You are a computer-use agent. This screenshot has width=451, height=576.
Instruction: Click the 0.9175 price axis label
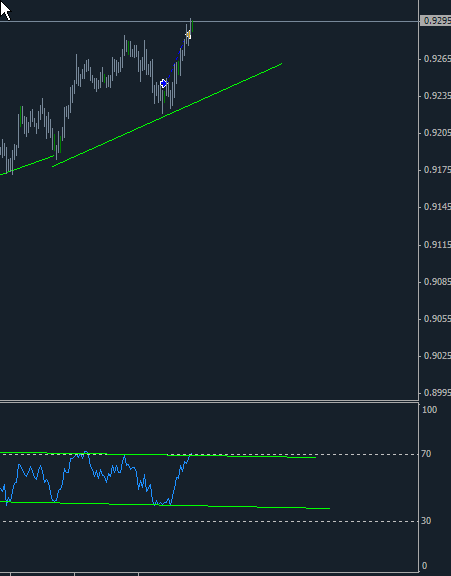point(437,170)
